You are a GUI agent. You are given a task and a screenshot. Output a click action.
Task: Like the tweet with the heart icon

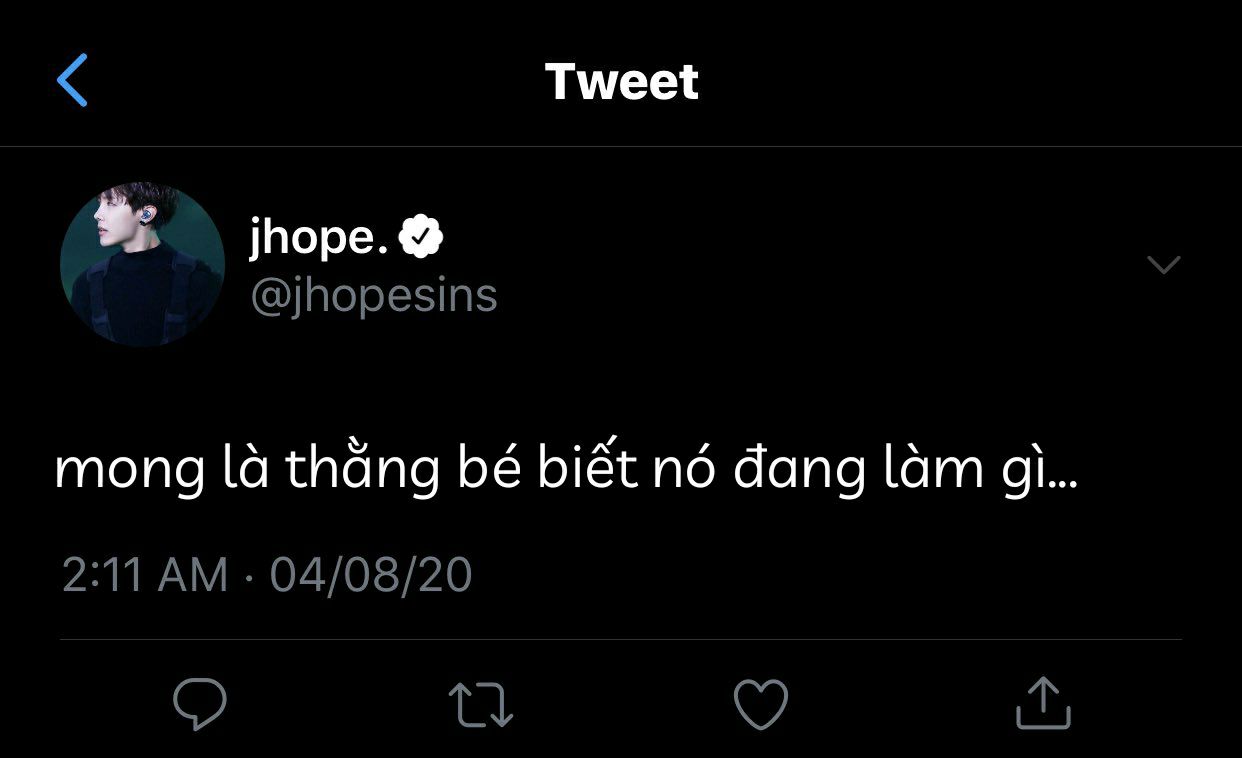tap(761, 703)
